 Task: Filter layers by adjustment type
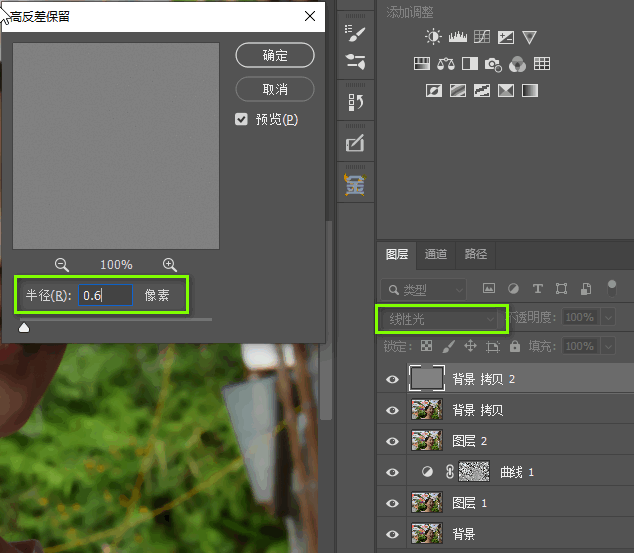coord(513,289)
